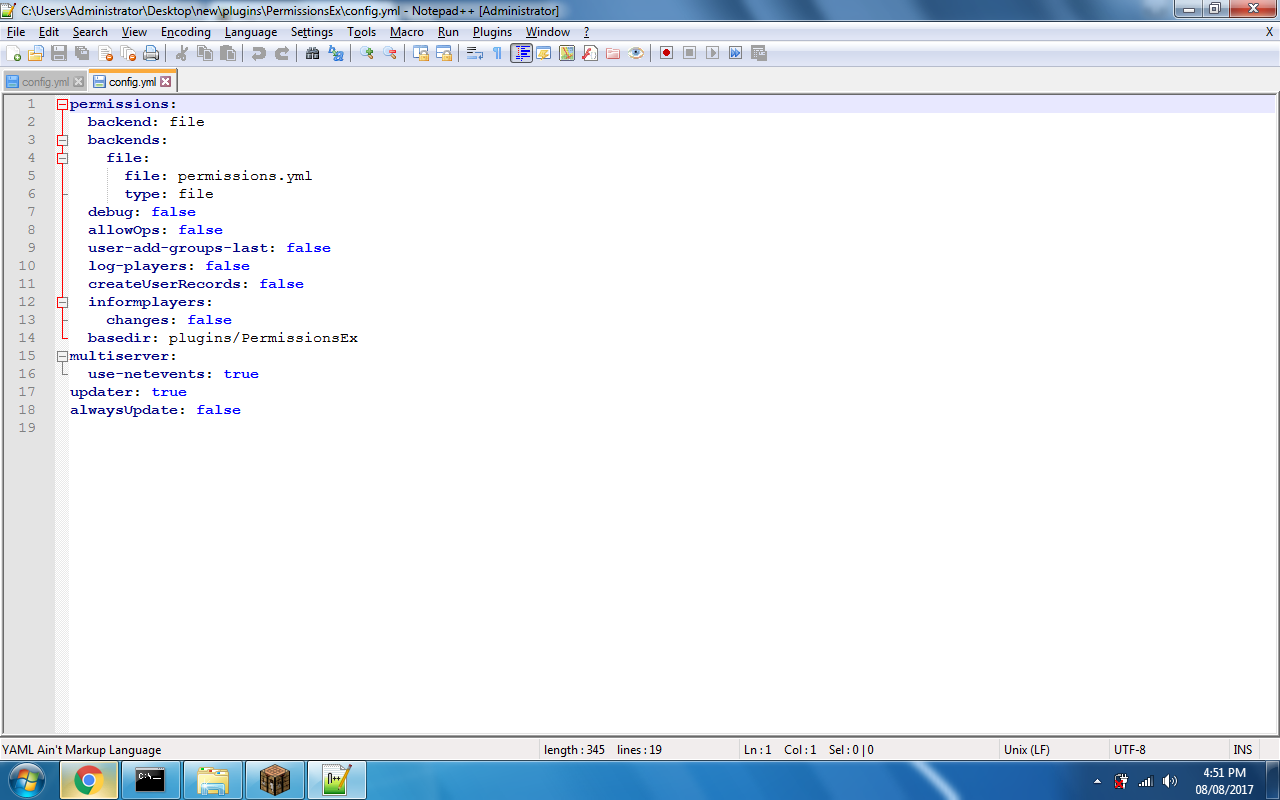Zoom in using the magnifier plus icon
1280x800 pixels.
(367, 53)
